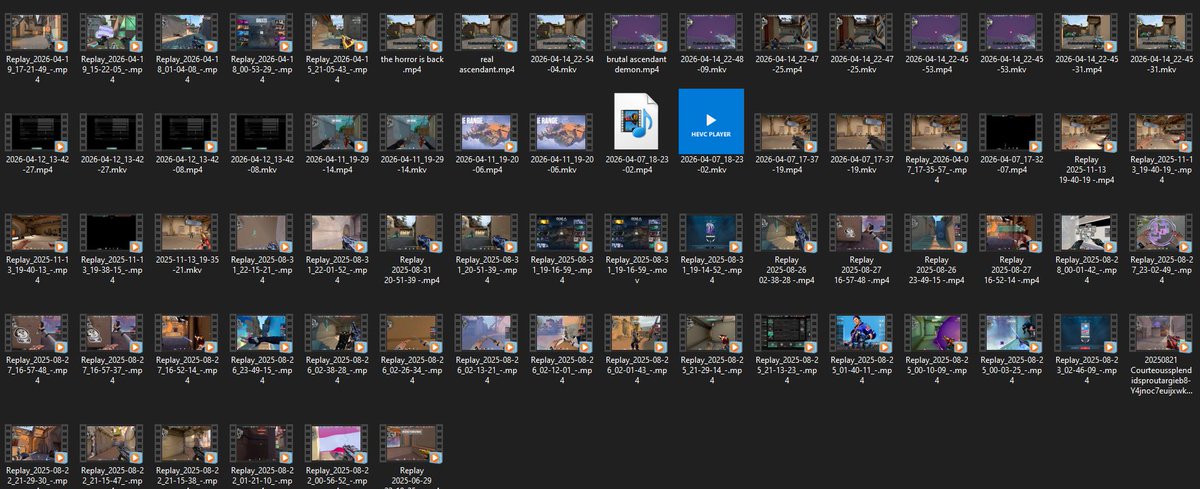The width and height of the screenshot is (1200, 489).
Task: Select thumbnail of 2026-04-11_19-29-14.mkv
Action: pos(411,133)
